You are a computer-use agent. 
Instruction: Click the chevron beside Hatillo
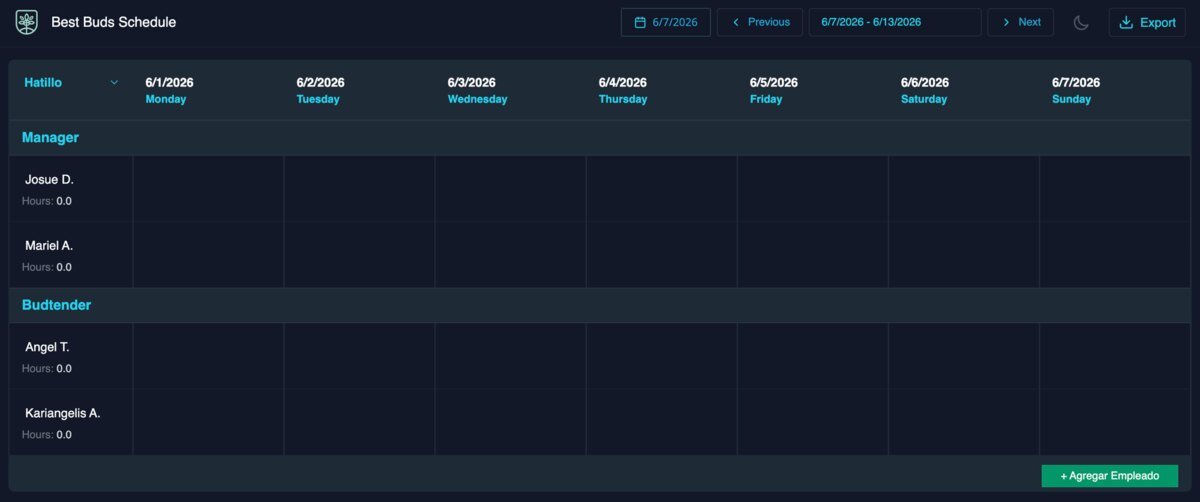tap(114, 83)
